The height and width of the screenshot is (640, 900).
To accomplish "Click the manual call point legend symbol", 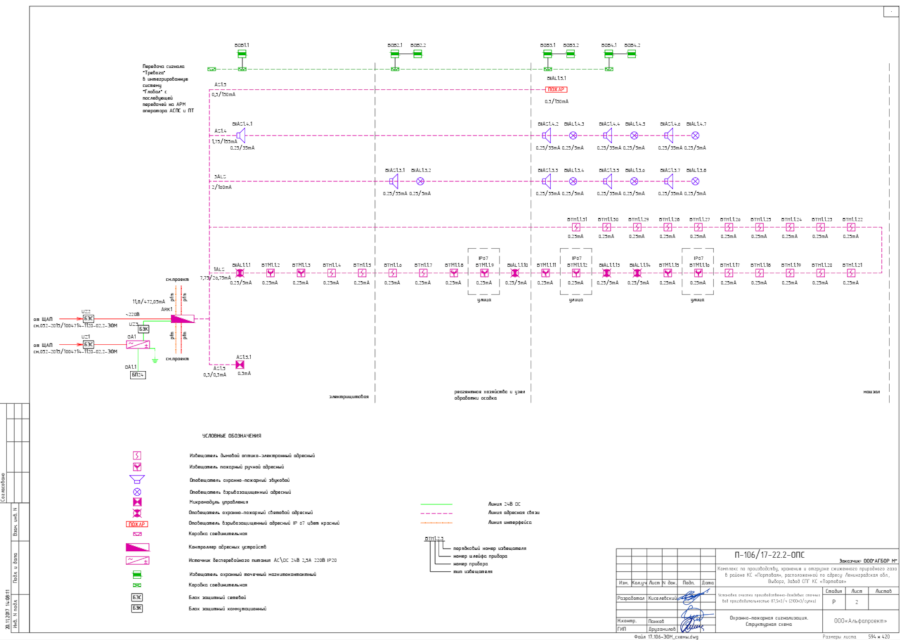I will click(137, 467).
